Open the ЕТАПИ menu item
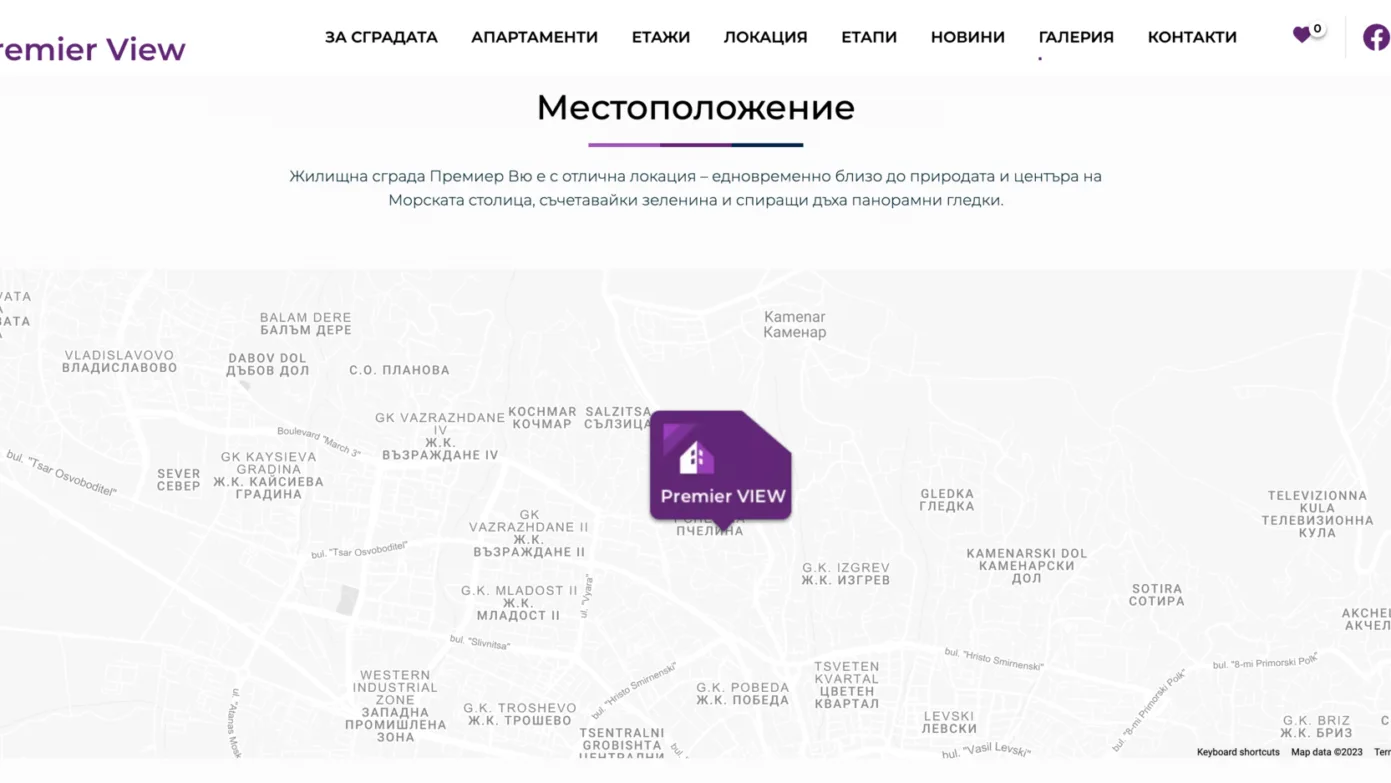 (868, 37)
